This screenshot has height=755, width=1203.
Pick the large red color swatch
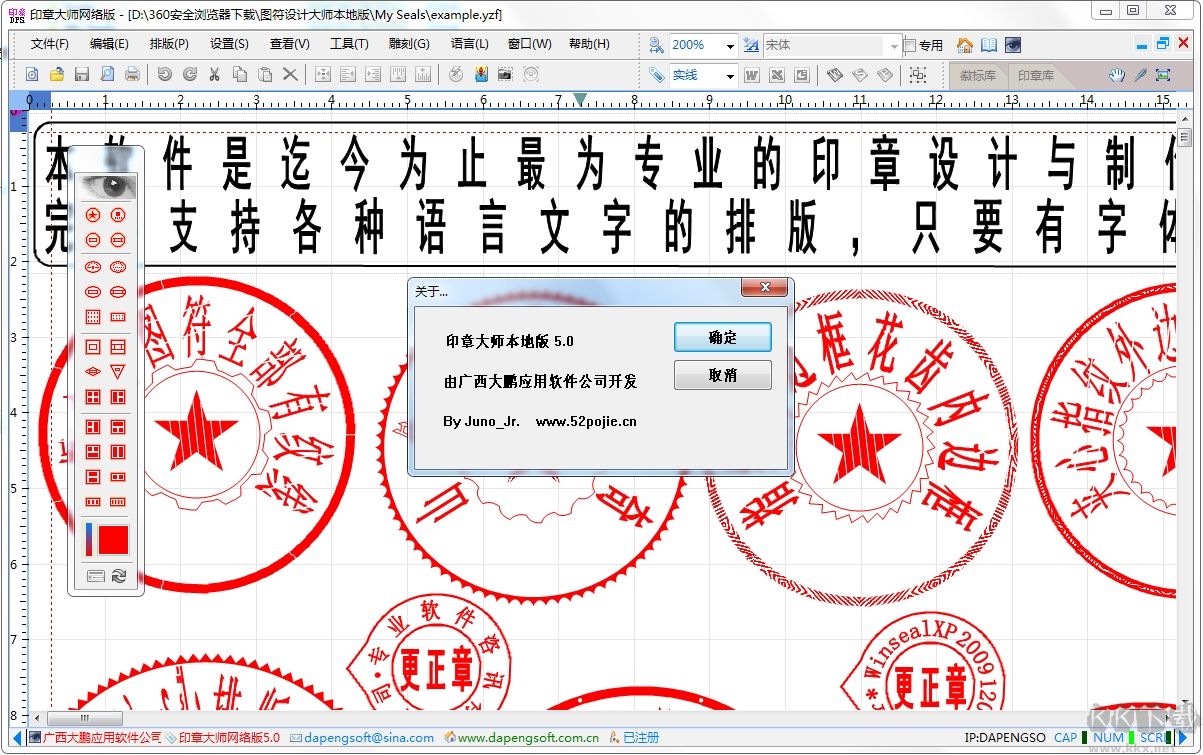click(113, 539)
